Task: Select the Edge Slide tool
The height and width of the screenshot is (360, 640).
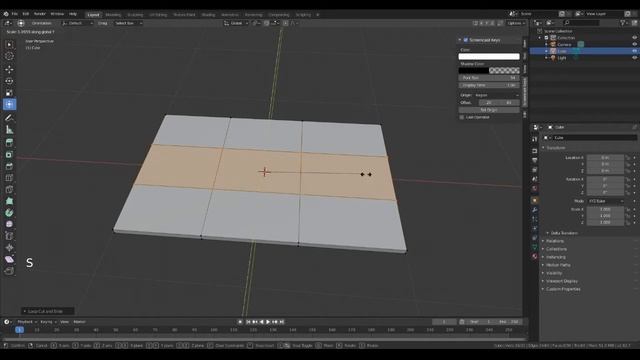Action: click(x=9, y=236)
